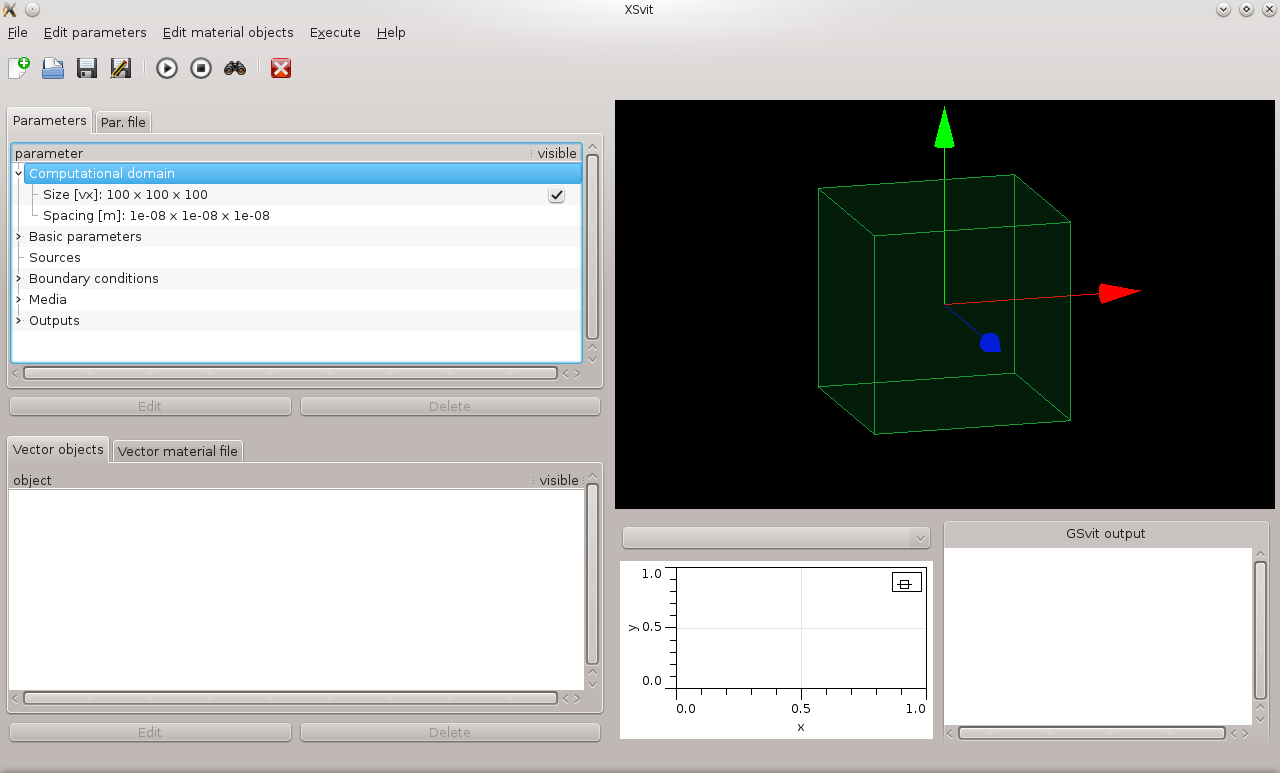This screenshot has height=773, width=1280.
Task: Open the dropdown above the graph
Action: [776, 538]
